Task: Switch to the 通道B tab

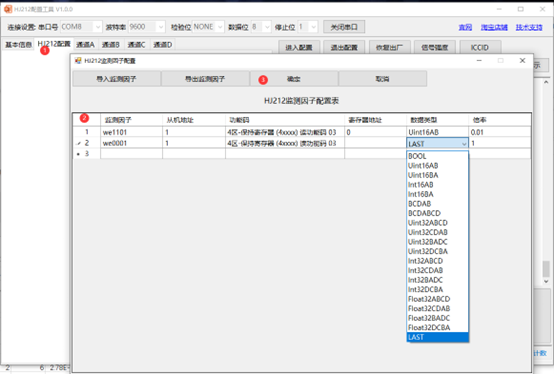Action: [111, 45]
